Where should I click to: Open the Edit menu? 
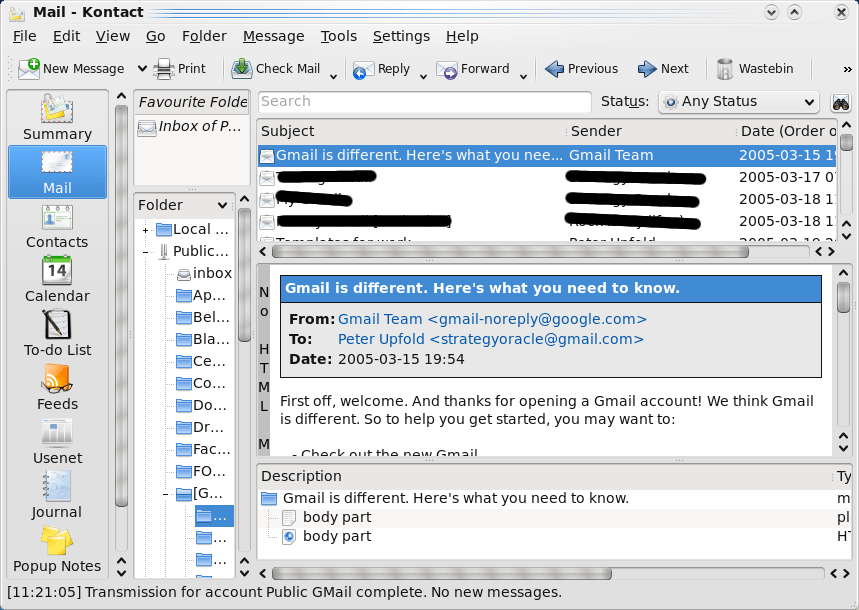66,36
